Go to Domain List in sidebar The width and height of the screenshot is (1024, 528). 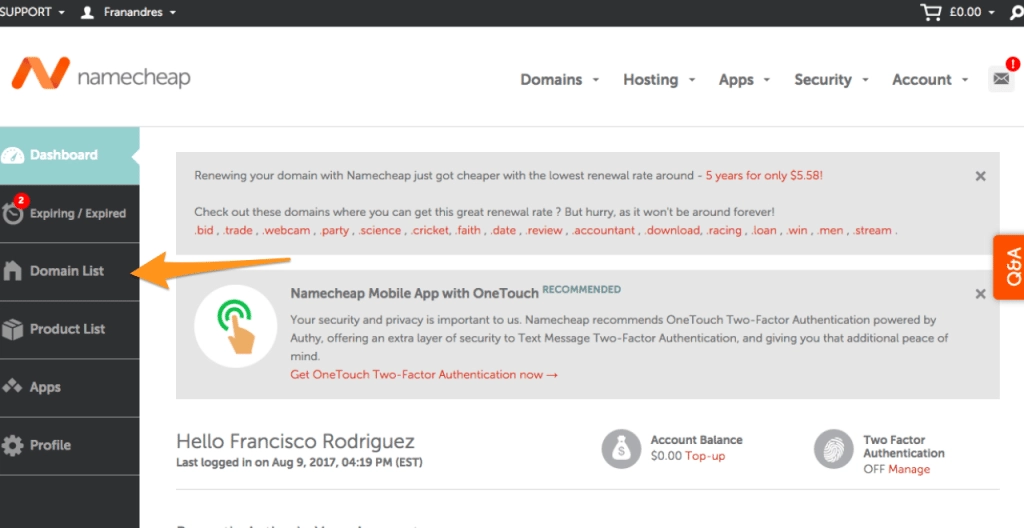coord(69,271)
